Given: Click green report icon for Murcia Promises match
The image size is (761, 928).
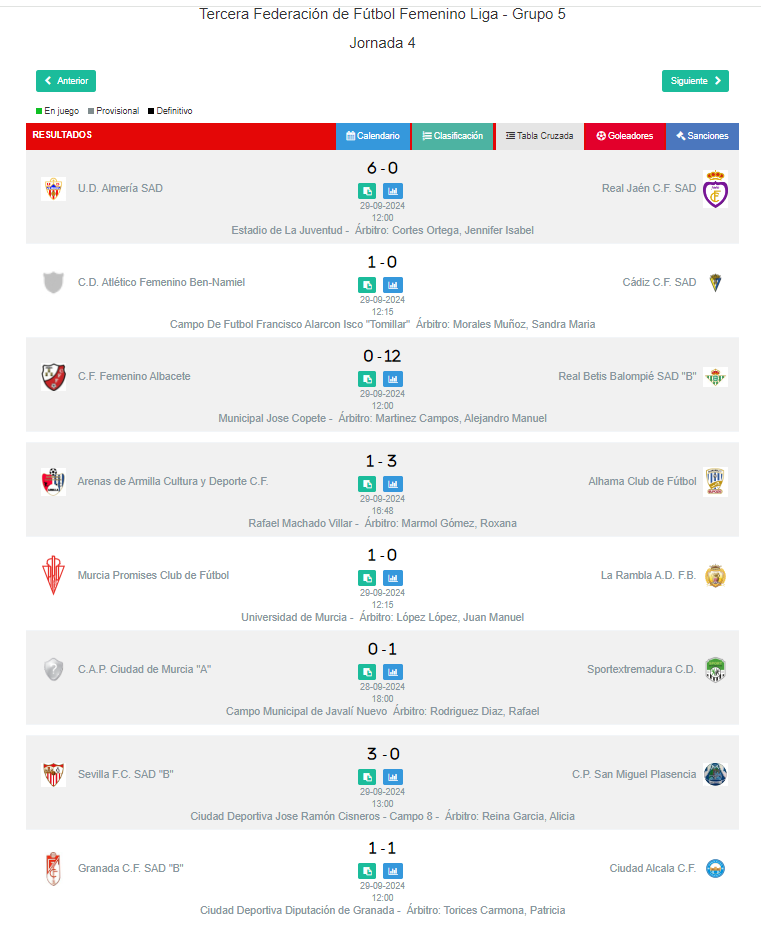Looking at the screenshot, I should [368, 578].
